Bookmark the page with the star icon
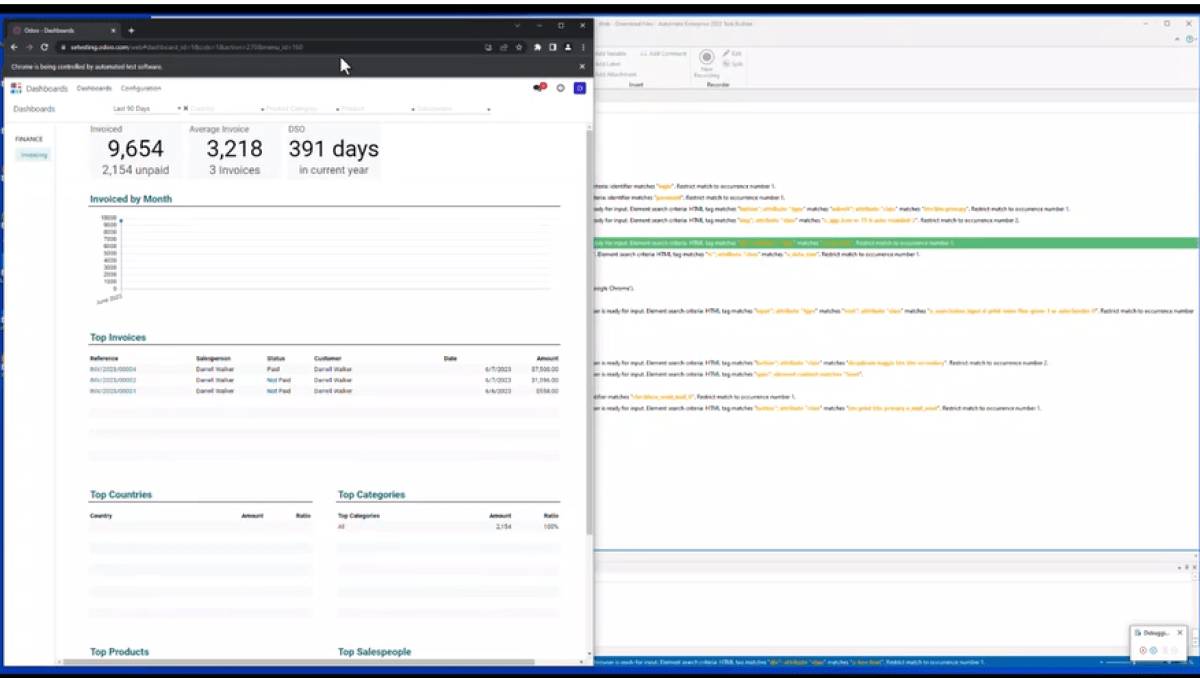 click(x=519, y=47)
